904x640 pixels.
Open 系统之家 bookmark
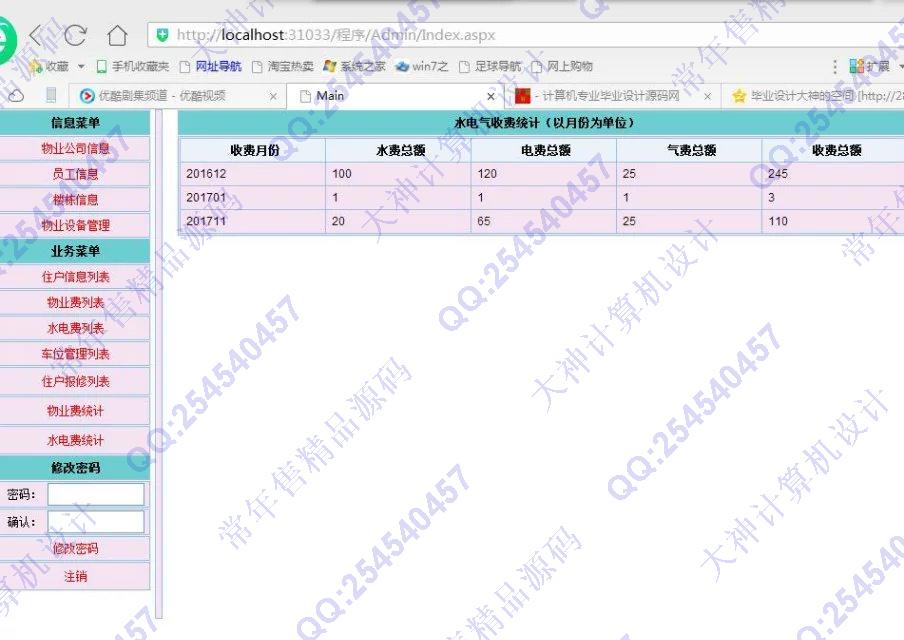click(x=355, y=66)
